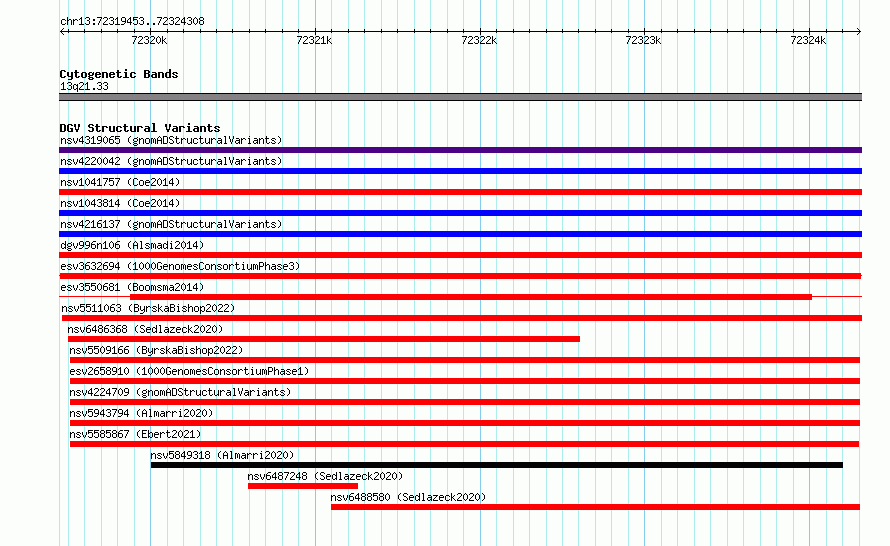Select the 13q21.33 band label

84,86
